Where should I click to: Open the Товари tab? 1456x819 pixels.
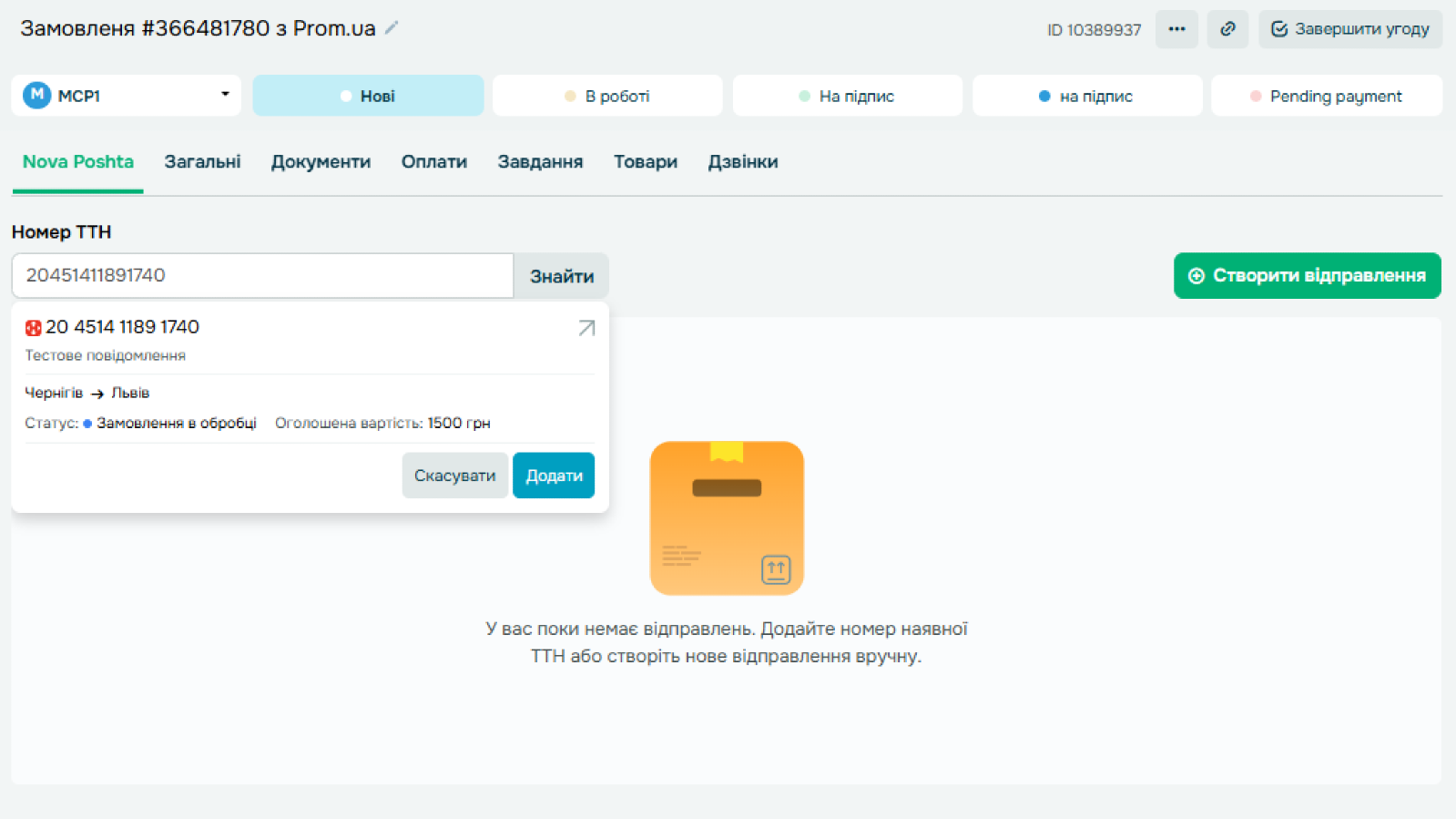click(645, 162)
